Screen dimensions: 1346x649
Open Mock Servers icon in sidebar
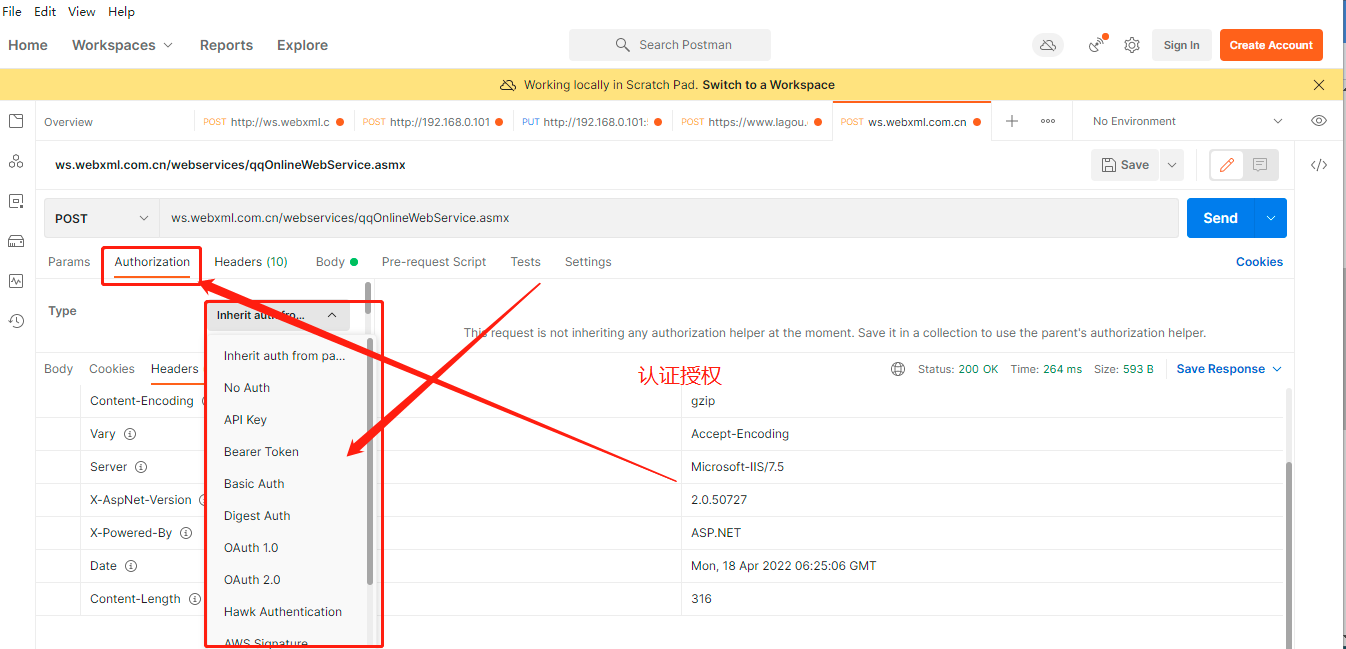(16, 241)
